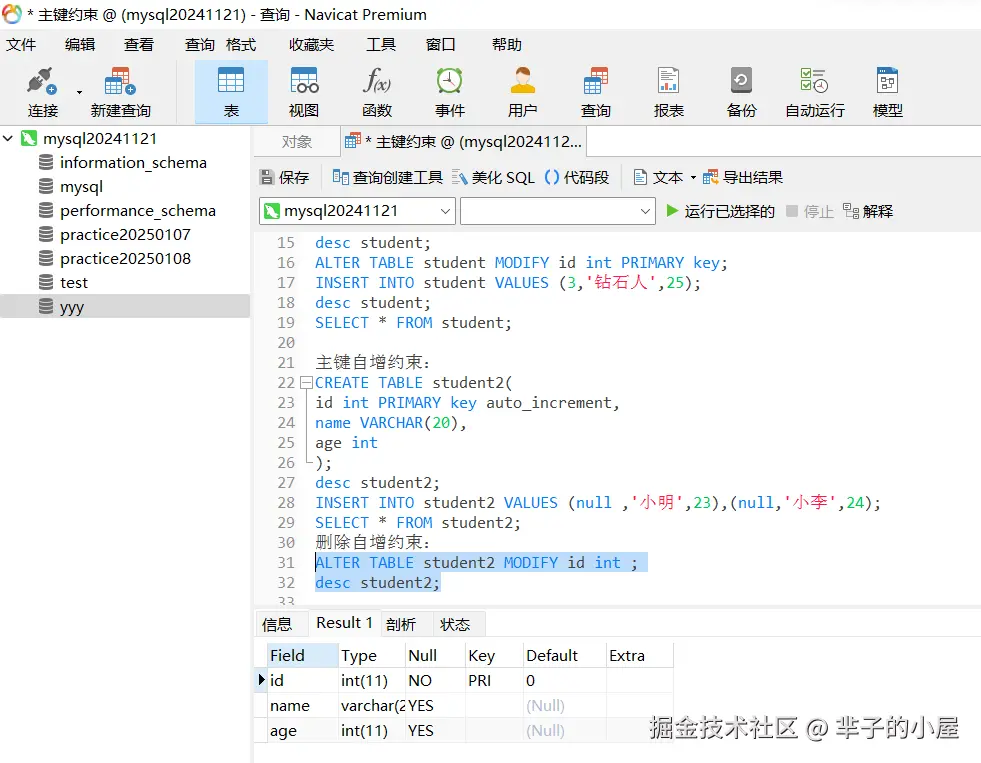Viewport: 981px width, 763px height.
Task: Click 导出结果 export results
Action: pos(743,178)
